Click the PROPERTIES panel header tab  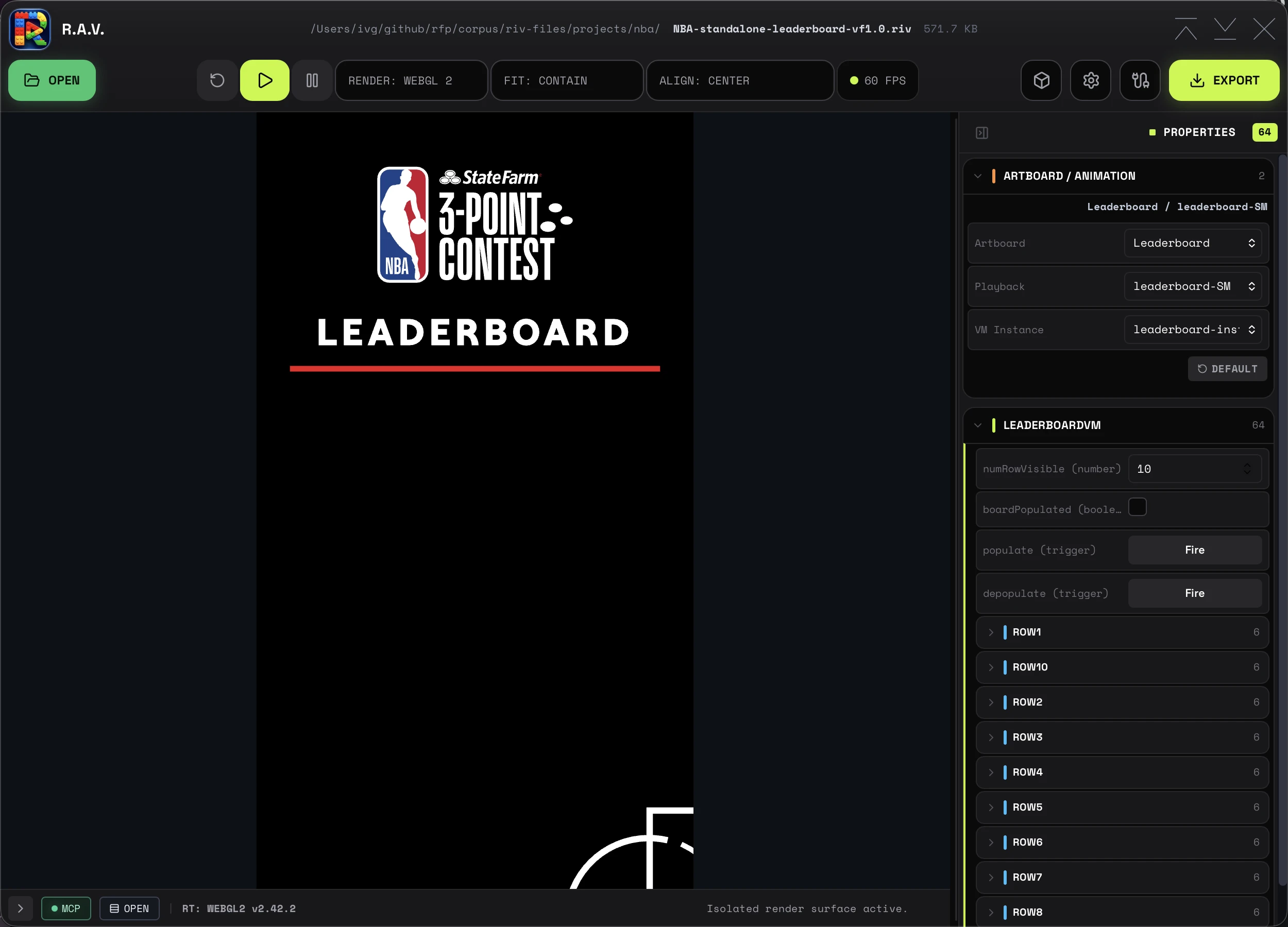coord(1199,132)
